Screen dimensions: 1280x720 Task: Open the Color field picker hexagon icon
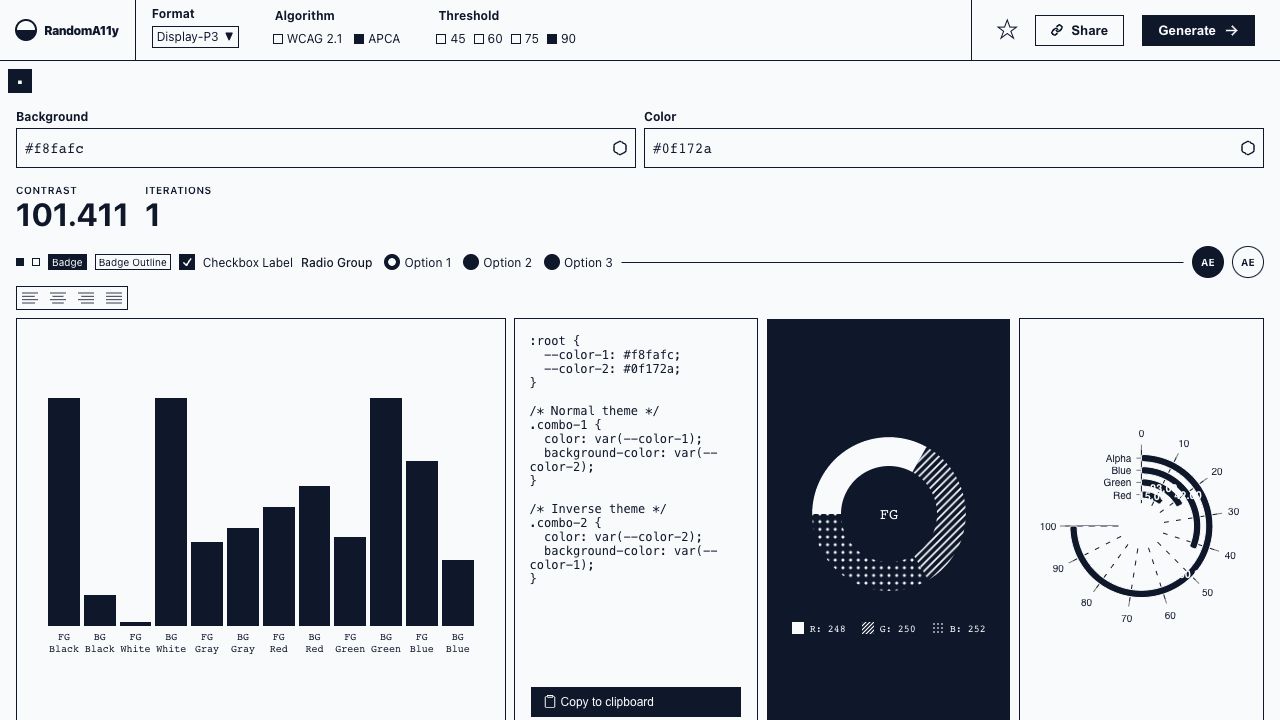tap(1247, 148)
